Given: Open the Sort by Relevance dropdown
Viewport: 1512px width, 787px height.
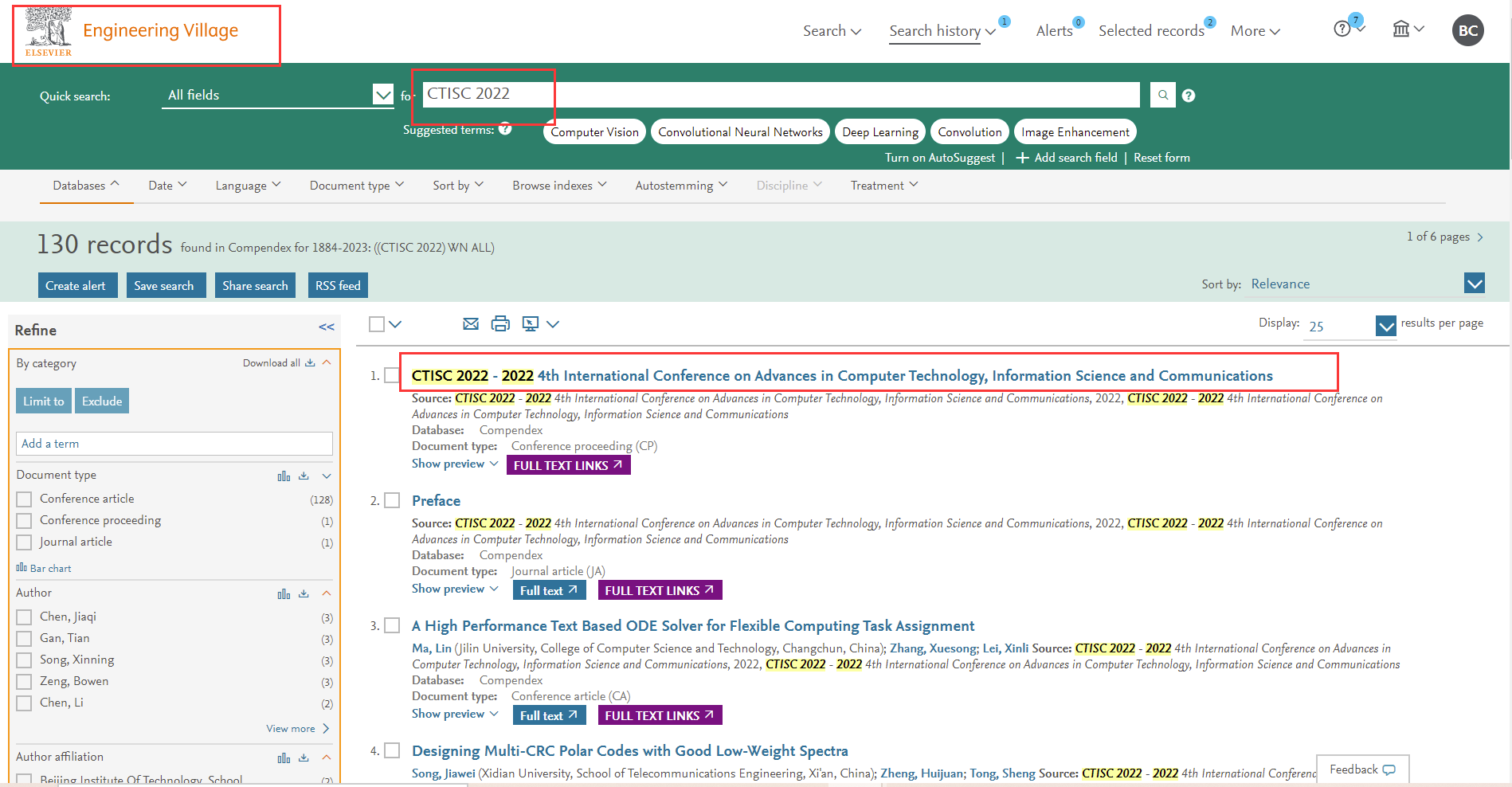Looking at the screenshot, I should (1366, 284).
